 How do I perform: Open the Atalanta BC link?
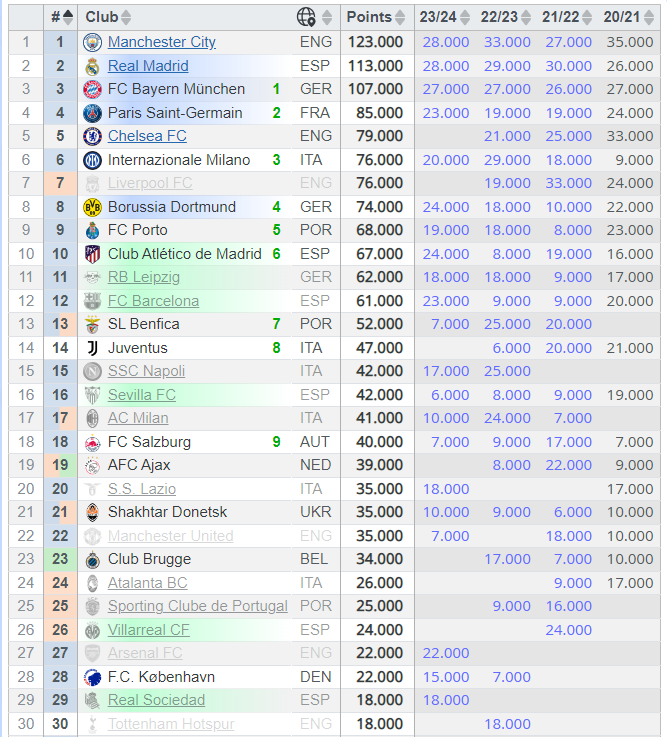(148, 583)
